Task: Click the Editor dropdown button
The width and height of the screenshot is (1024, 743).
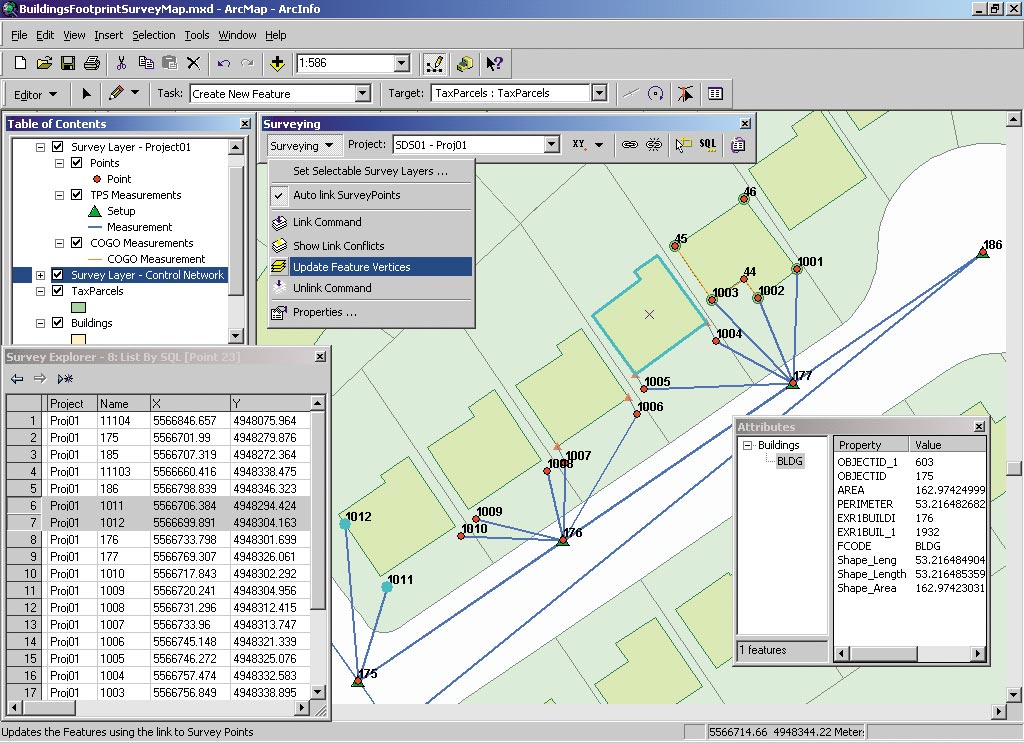Action: tap(36, 94)
